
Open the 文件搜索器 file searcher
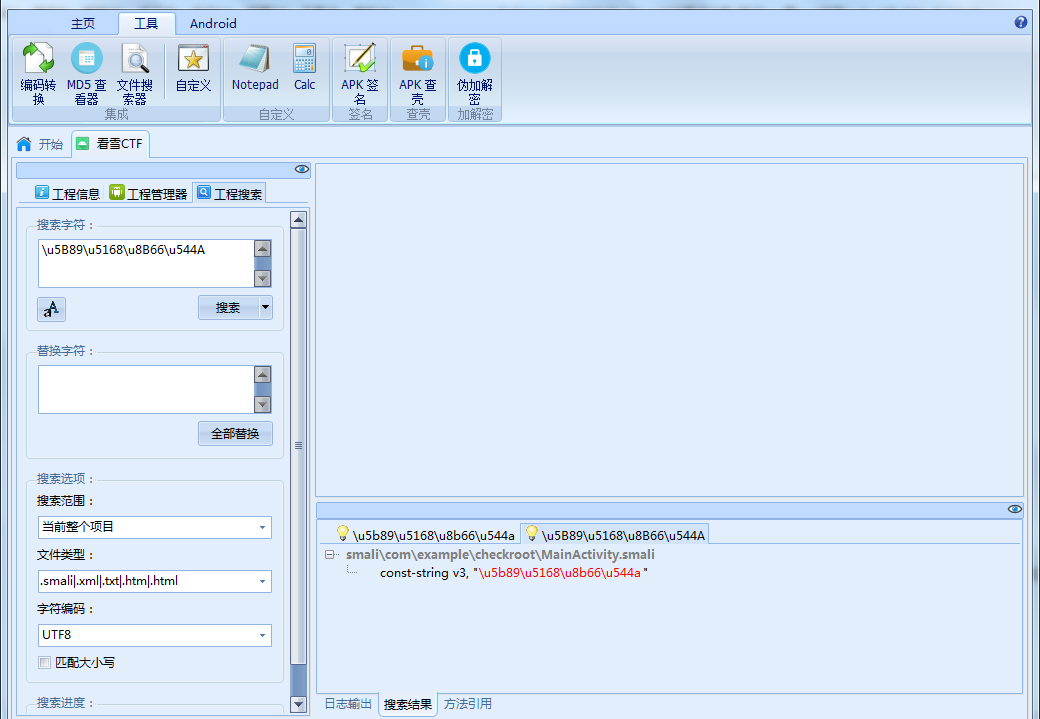135,73
